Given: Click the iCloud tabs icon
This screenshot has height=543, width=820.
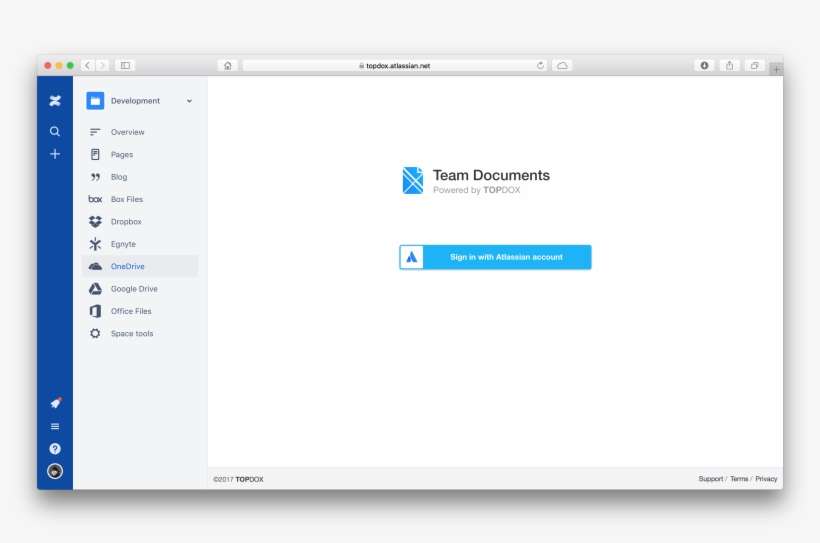Looking at the screenshot, I should coord(562,65).
